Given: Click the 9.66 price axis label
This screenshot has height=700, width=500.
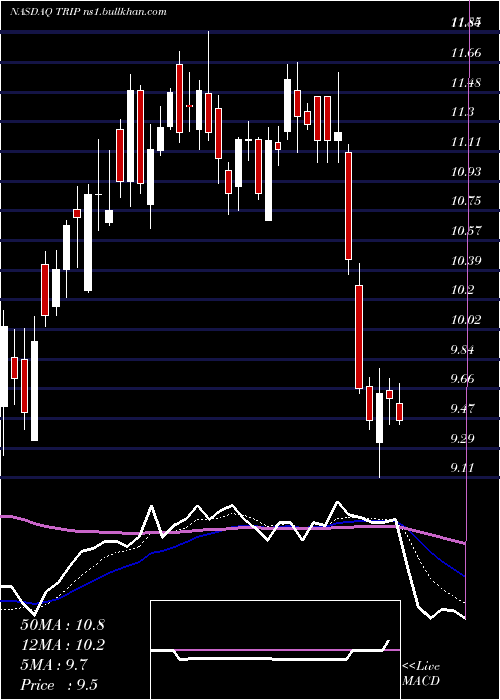Looking at the screenshot, I should [462, 379].
